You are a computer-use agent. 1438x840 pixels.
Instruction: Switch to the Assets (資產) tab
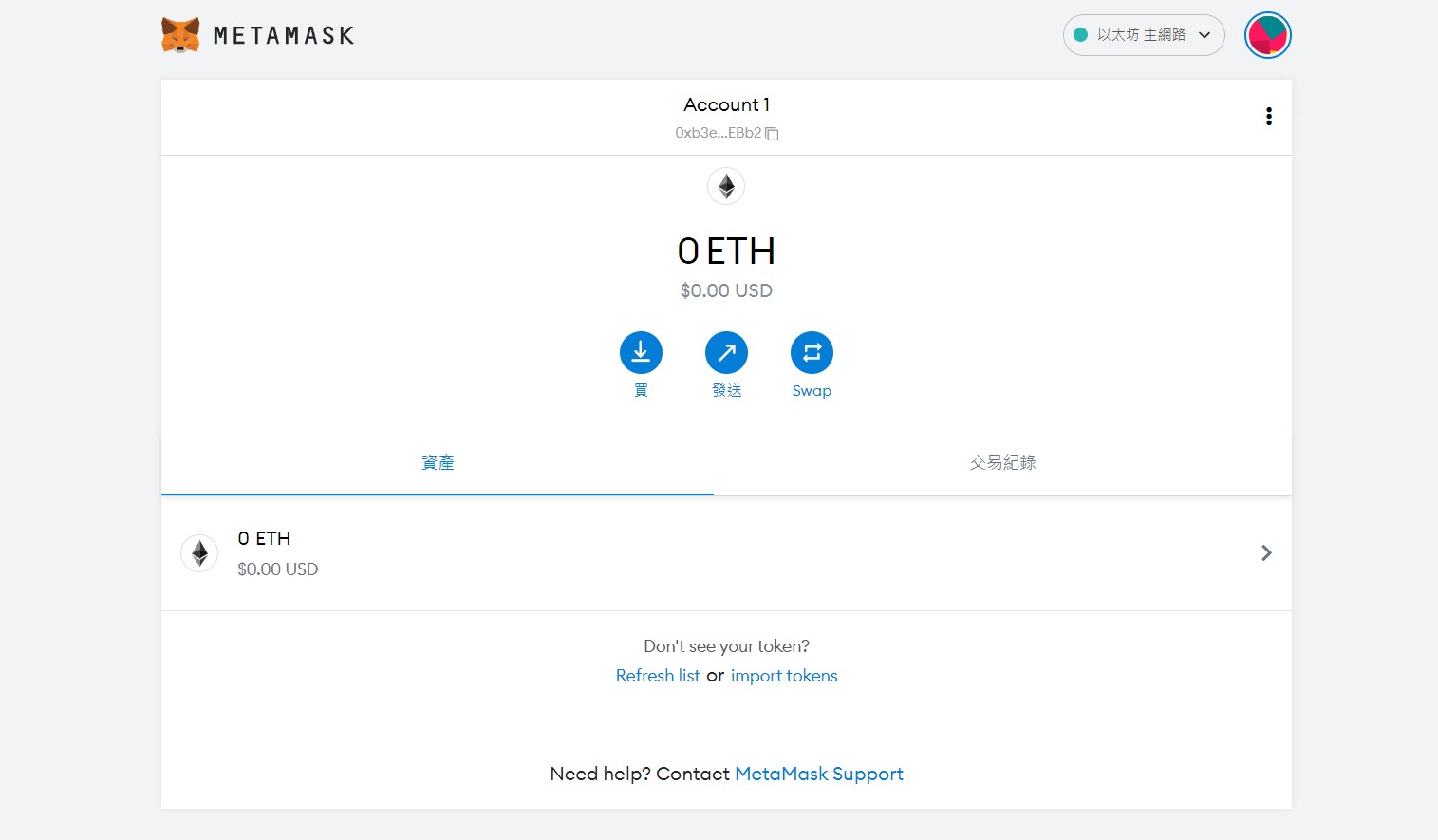pos(438,463)
